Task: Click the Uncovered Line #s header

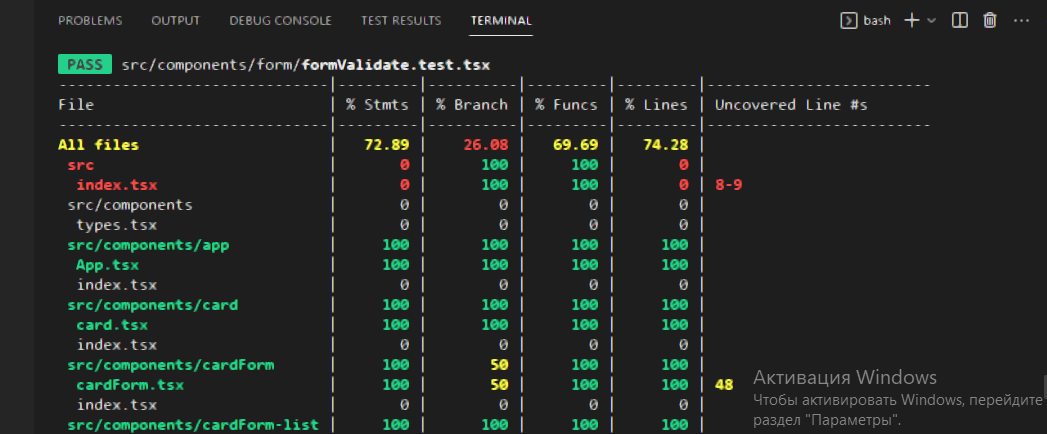Action: point(791,105)
